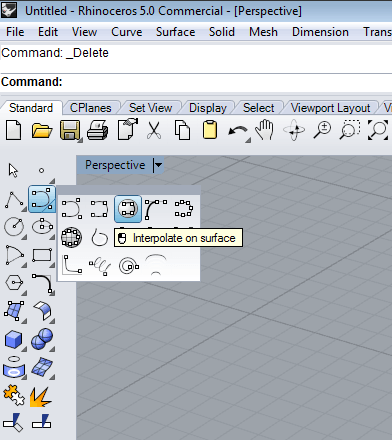This screenshot has height=440, width=392.
Task: Click the Print icon
Action: [98, 130]
